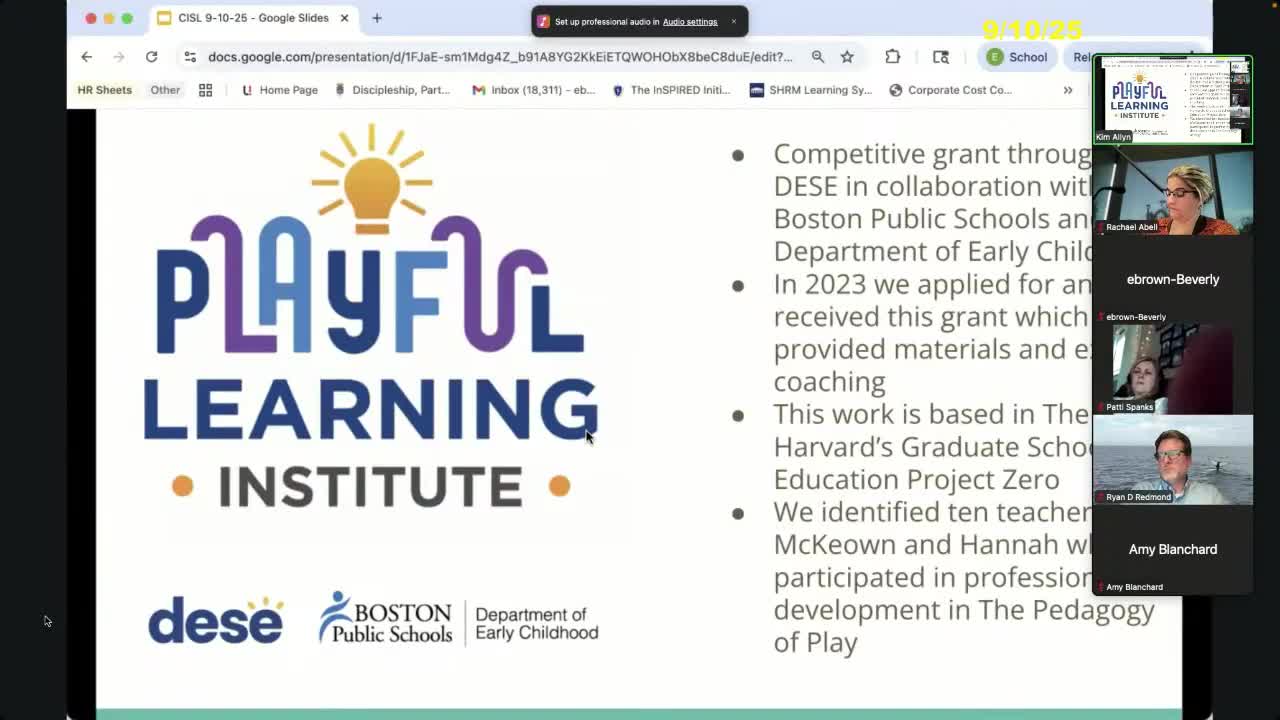This screenshot has height=720, width=1280.
Task: Expand the hidden bookmarks double chevron
Action: 1066,90
